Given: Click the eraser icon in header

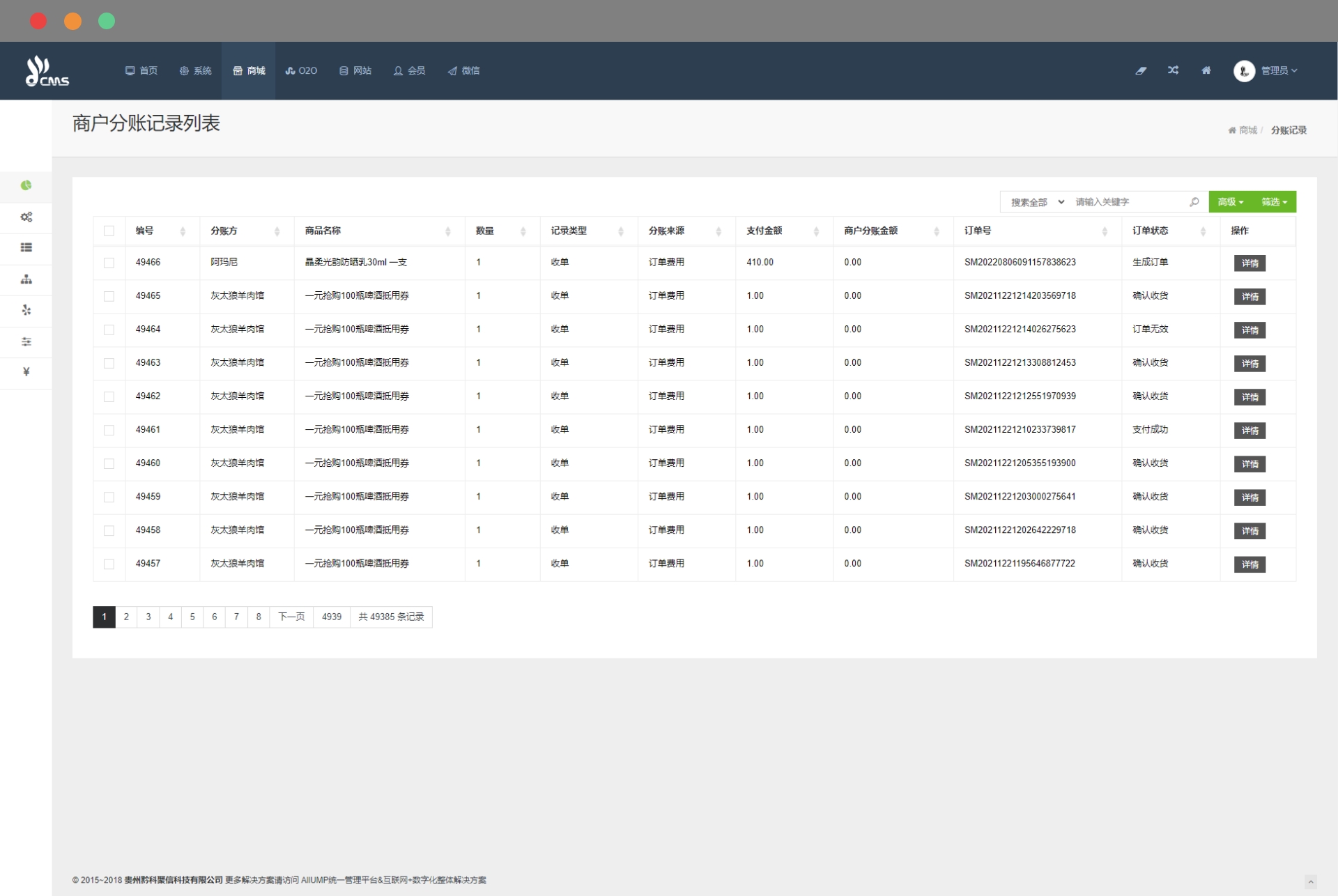Looking at the screenshot, I should tap(1140, 70).
